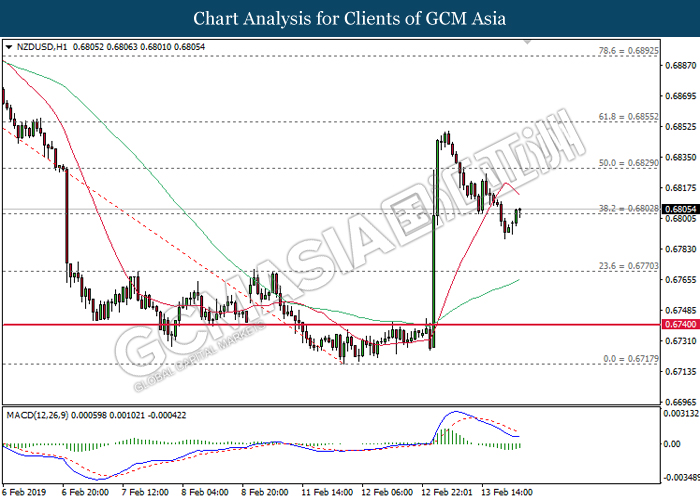700x500 pixels.
Task: Click the 0.0 = 0.67179 Fibonacci label
Action: click(x=630, y=358)
